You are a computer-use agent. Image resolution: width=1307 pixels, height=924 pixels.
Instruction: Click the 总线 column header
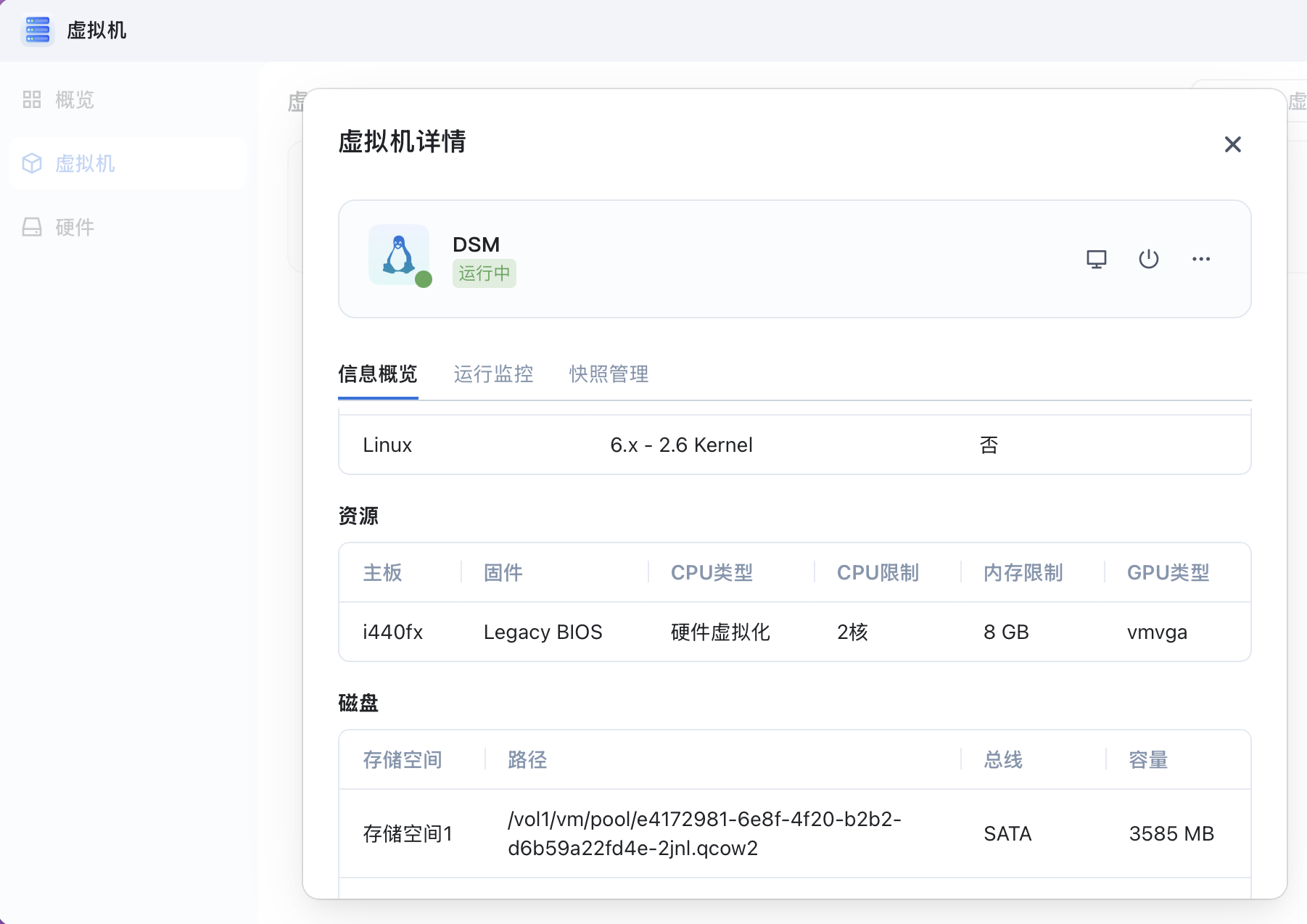1003,760
